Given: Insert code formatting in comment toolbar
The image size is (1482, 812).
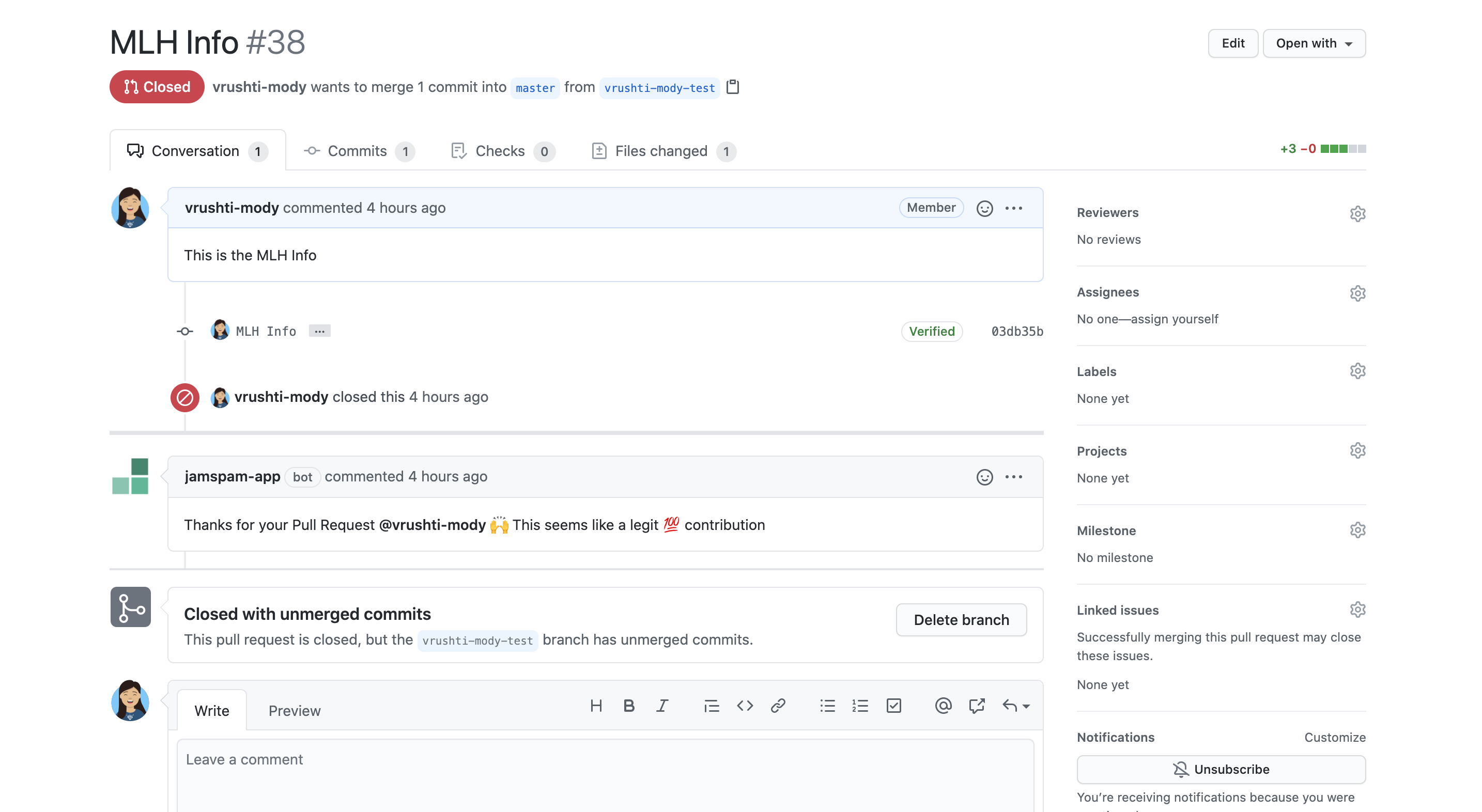Looking at the screenshot, I should tap(745, 706).
